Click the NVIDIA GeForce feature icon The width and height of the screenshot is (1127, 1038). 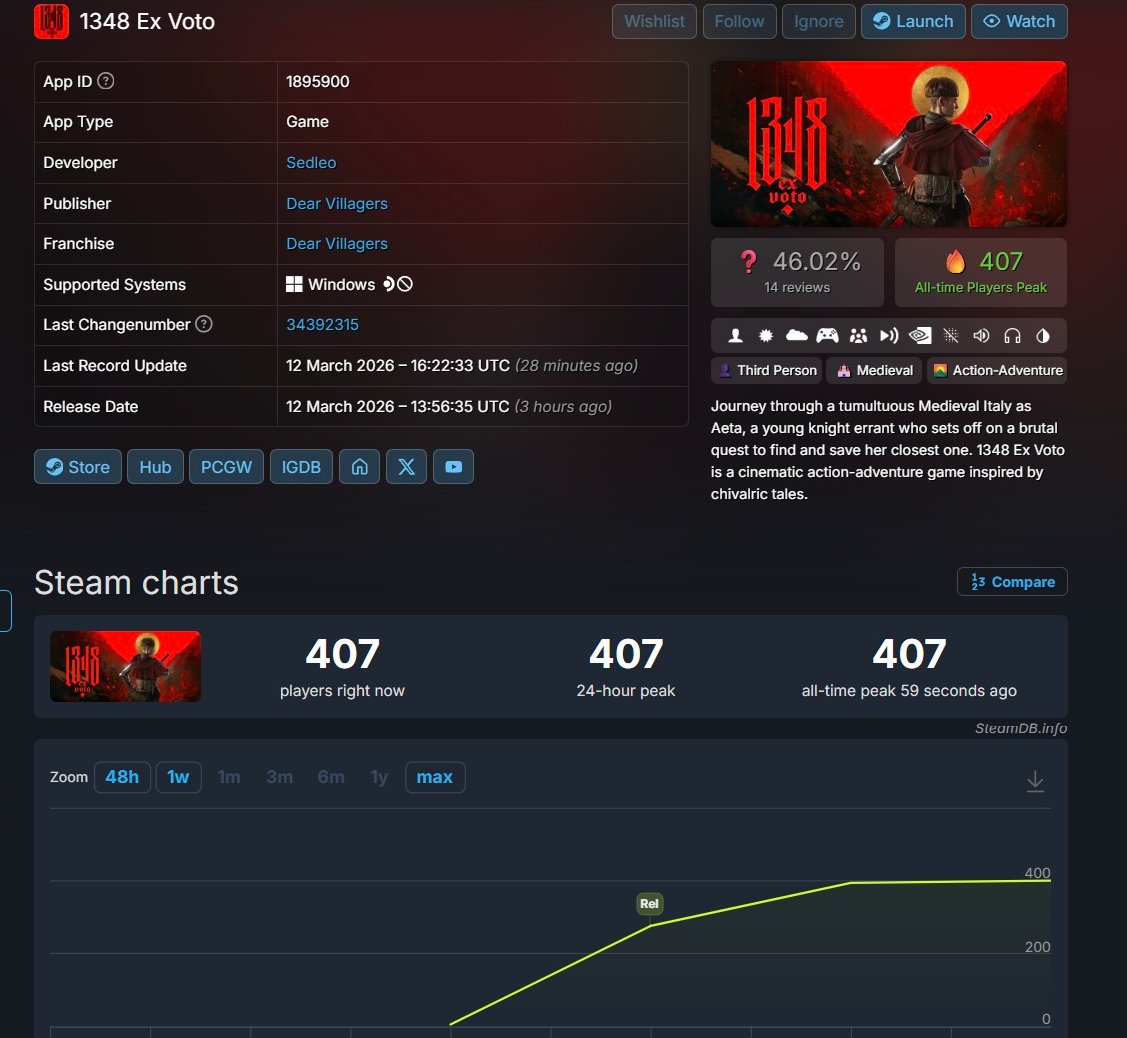(920, 335)
